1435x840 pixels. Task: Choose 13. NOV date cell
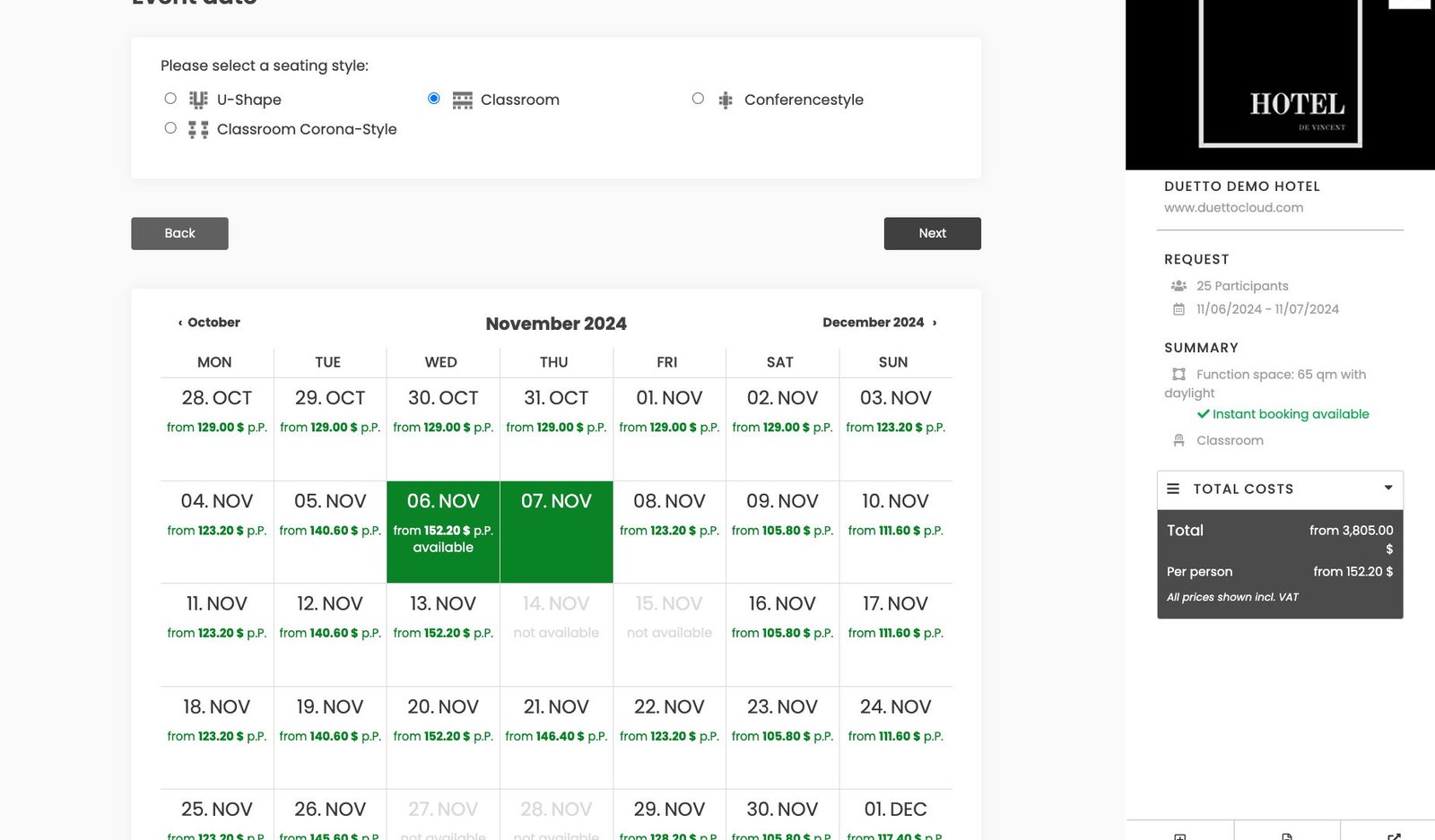(443, 635)
